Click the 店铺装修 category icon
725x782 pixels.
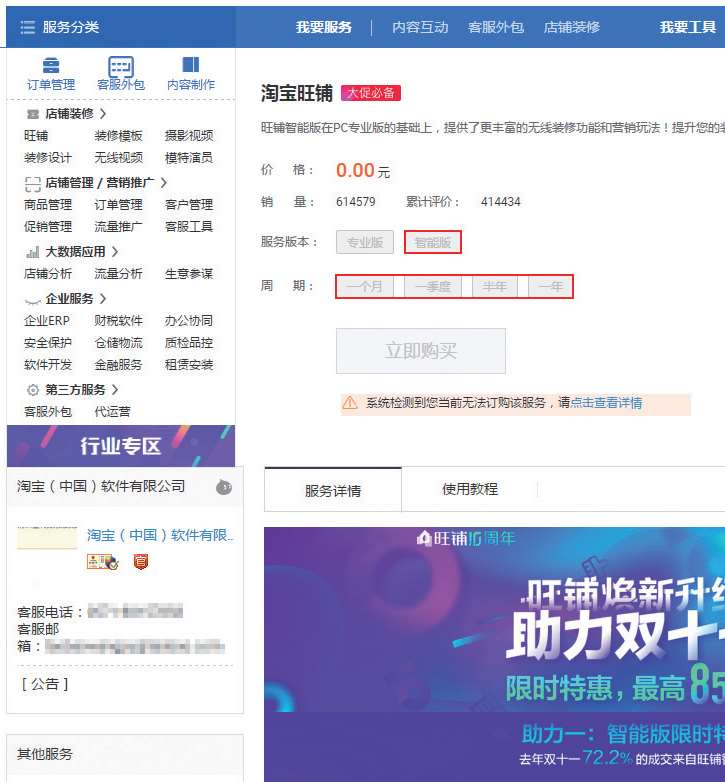[32, 114]
